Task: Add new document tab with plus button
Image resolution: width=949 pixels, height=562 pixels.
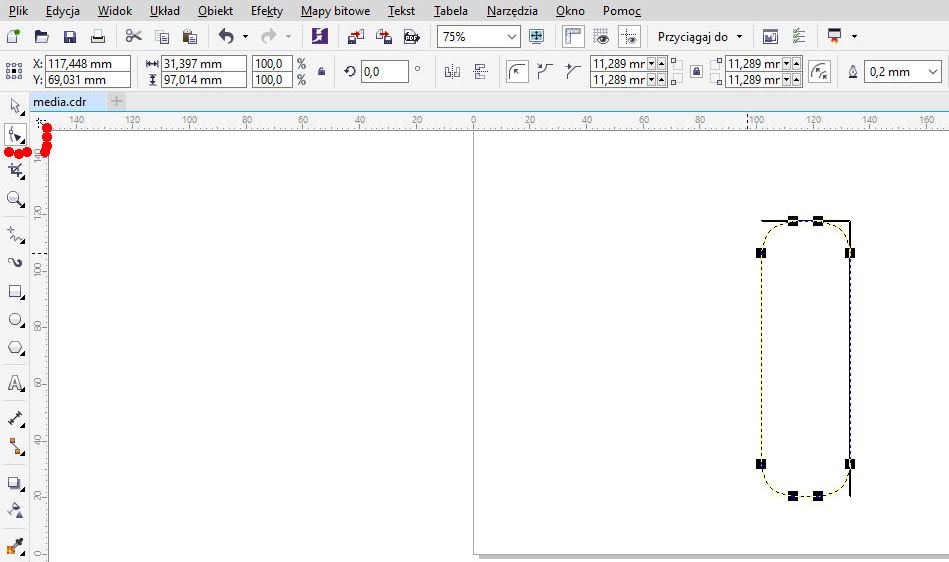Action: point(116,101)
